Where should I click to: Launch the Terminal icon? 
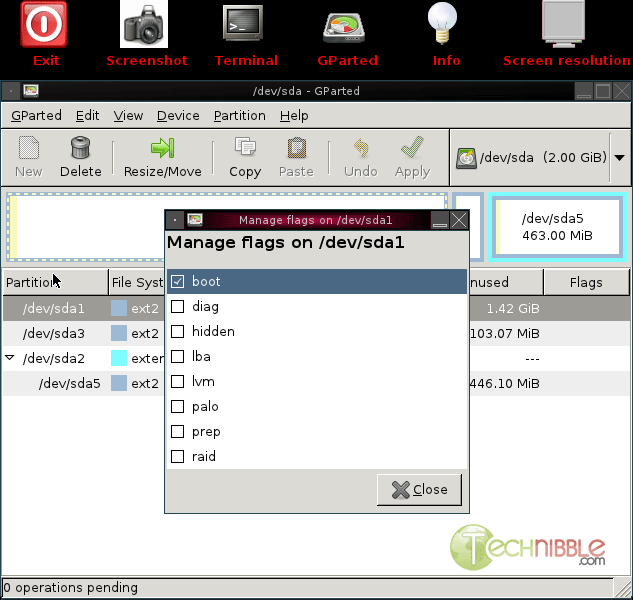[243, 23]
